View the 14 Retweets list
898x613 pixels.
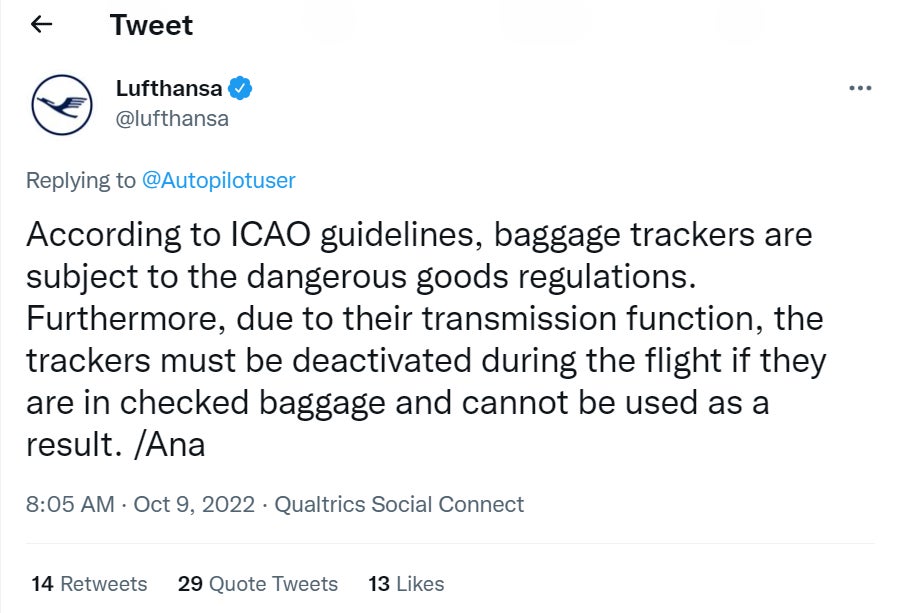(x=89, y=584)
